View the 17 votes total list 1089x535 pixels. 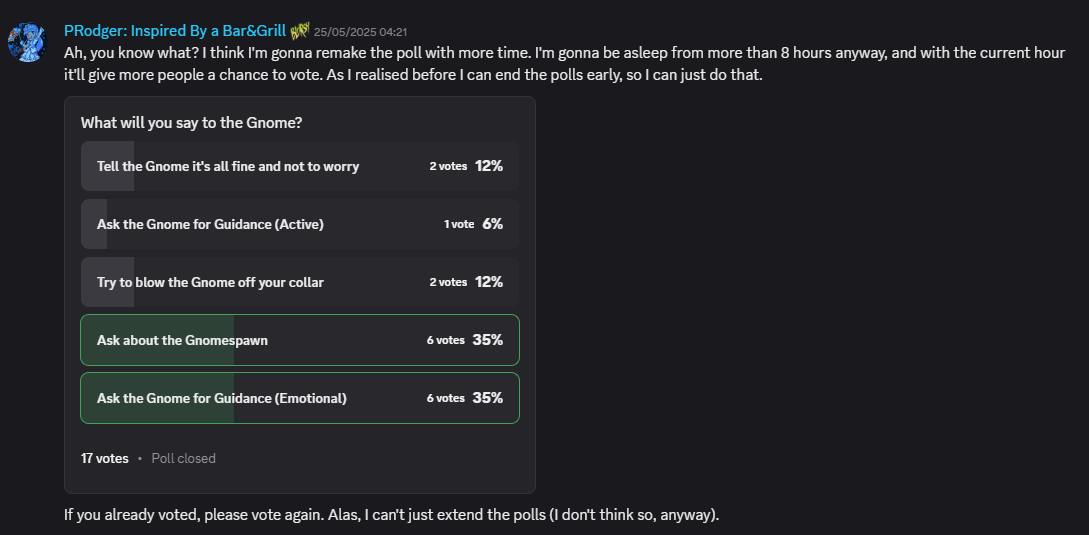click(x=104, y=459)
